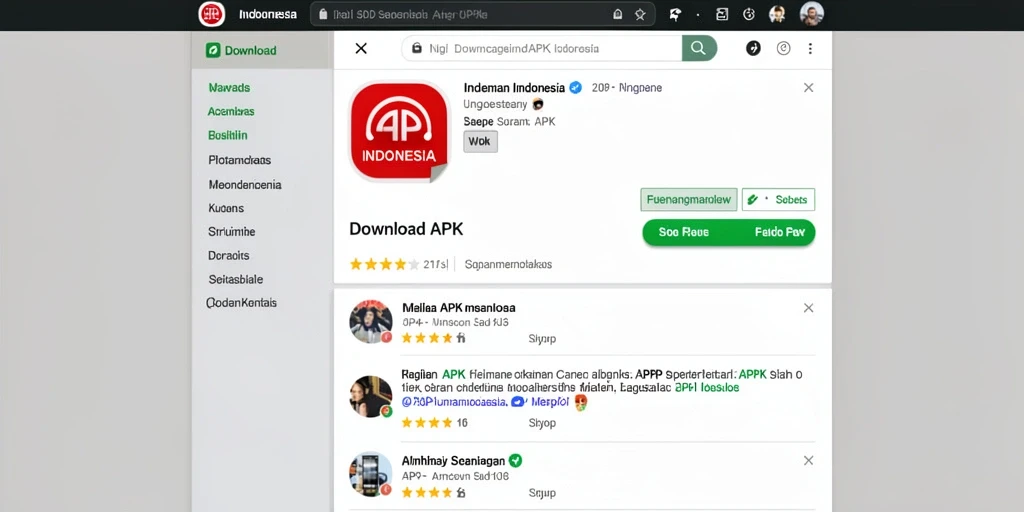Click Srjup in the Almhnay review
Image resolution: width=1024 pixels, height=512 pixels.
pyautogui.click(x=542, y=493)
